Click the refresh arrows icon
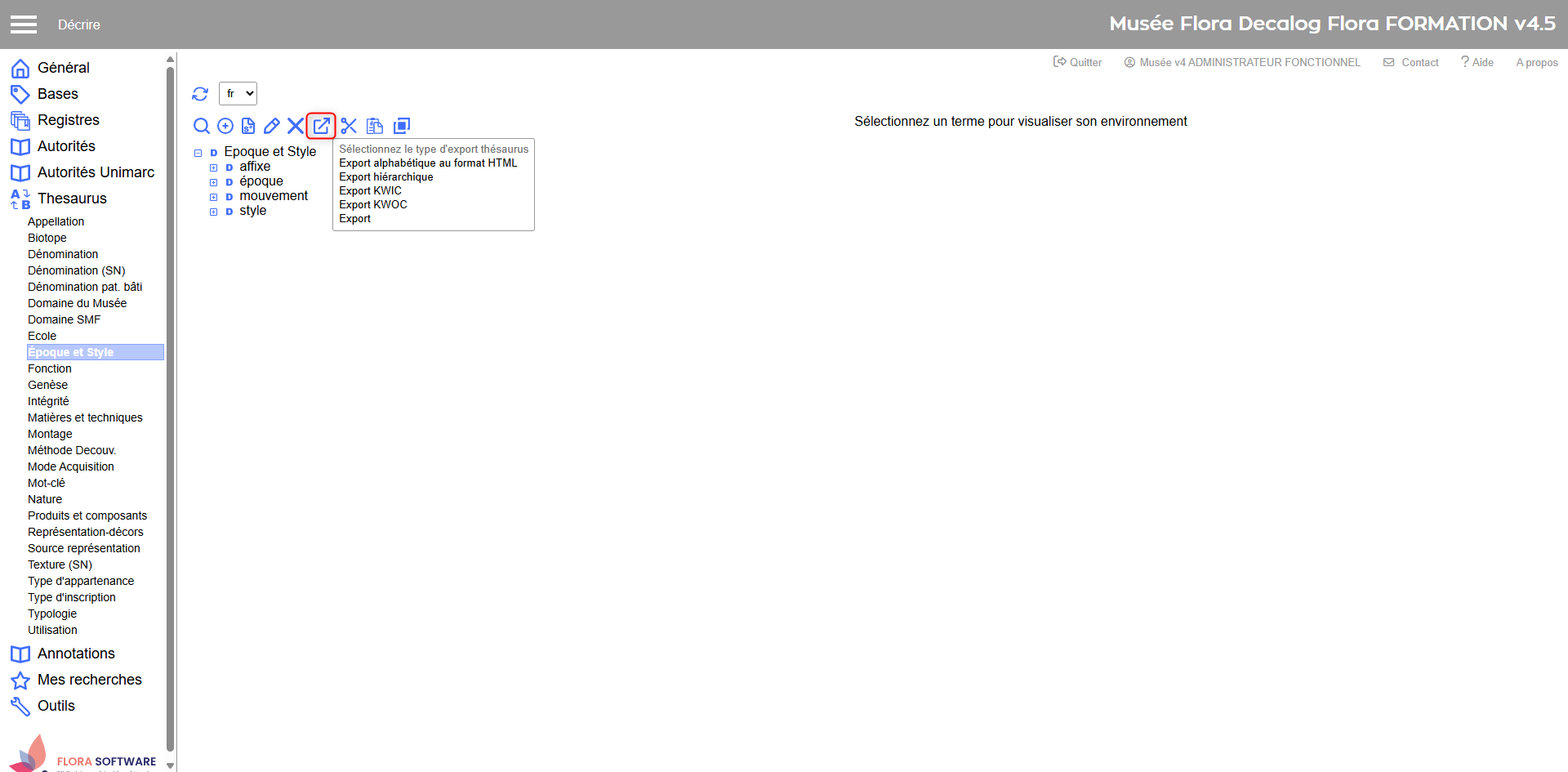The height and width of the screenshot is (772, 1568). (200, 94)
